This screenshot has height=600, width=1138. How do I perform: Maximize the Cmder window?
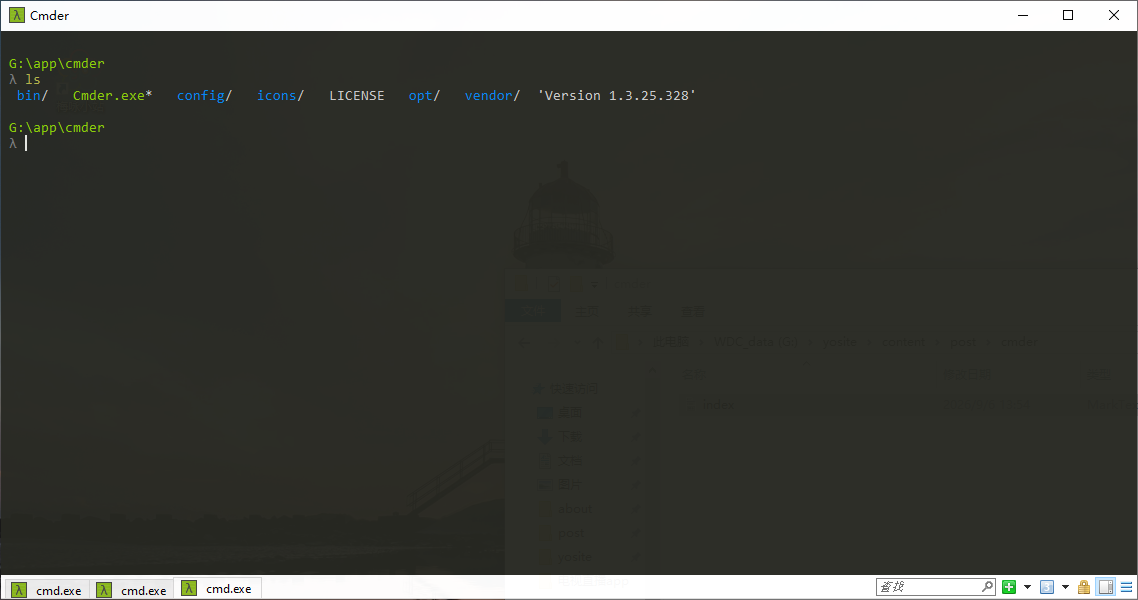click(x=1068, y=15)
